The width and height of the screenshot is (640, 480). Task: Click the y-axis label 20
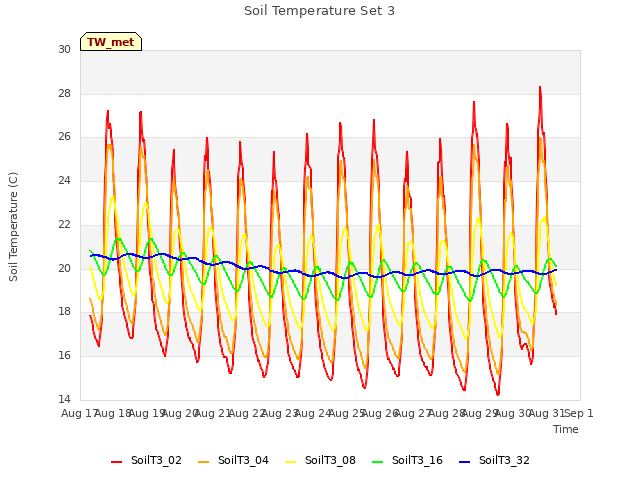64,268
